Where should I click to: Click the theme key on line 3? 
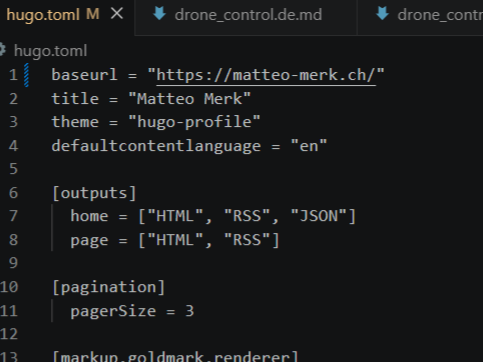click(75, 122)
